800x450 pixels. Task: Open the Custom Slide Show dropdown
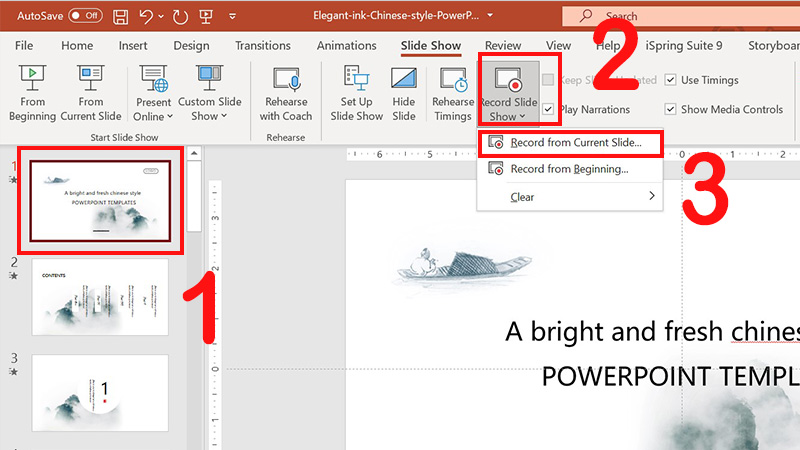tap(210, 116)
